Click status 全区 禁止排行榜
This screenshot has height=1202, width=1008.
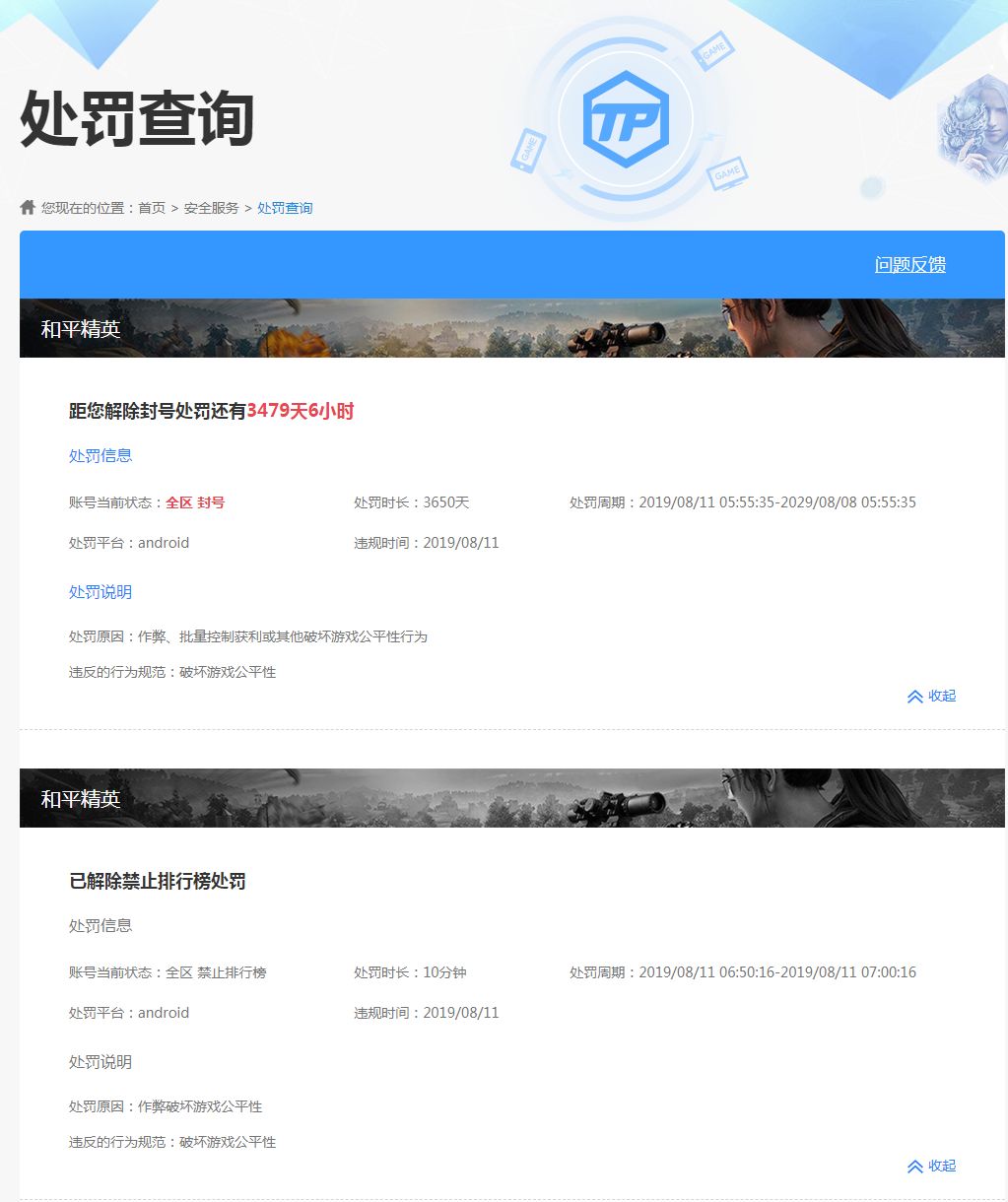(216, 972)
